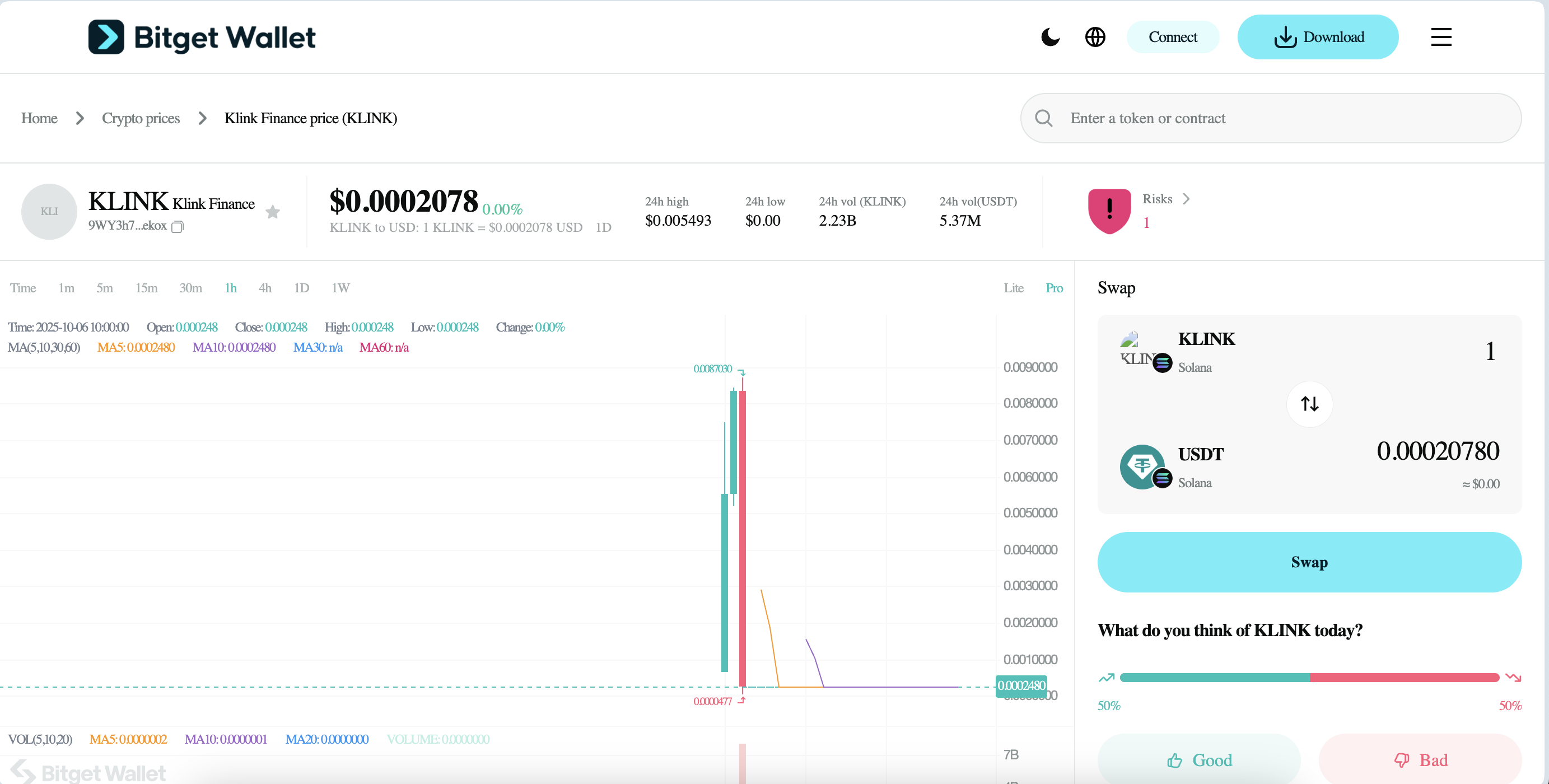Switch the chart to Pro mode
Viewport: 1549px width, 784px height.
(1053, 288)
